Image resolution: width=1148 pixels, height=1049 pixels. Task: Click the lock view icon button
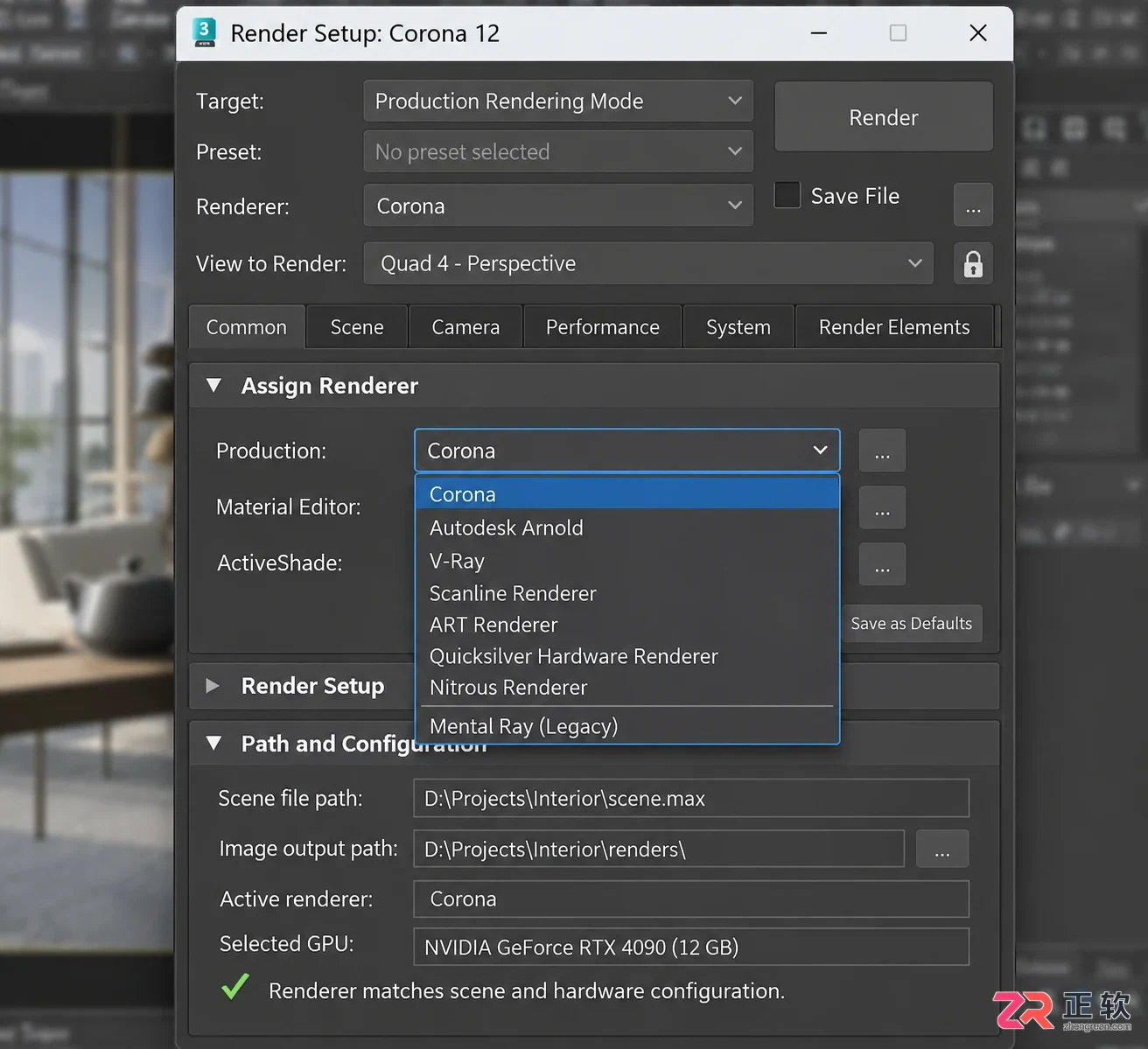973,263
